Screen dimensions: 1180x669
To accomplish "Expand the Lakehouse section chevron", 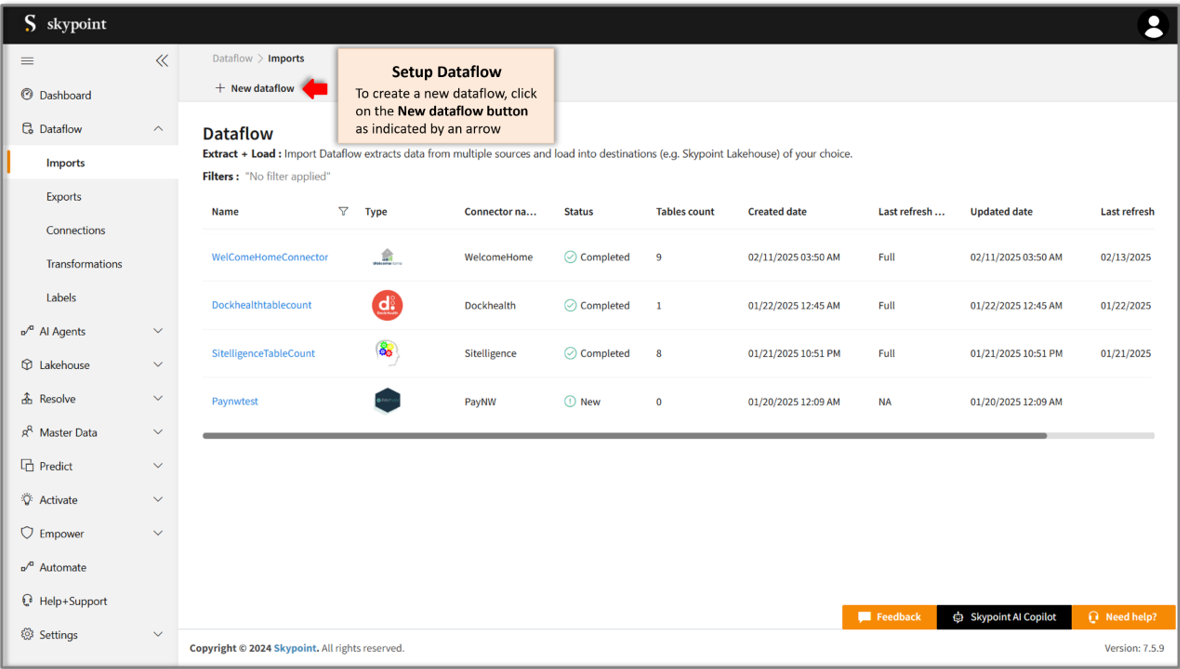I will pyautogui.click(x=158, y=365).
